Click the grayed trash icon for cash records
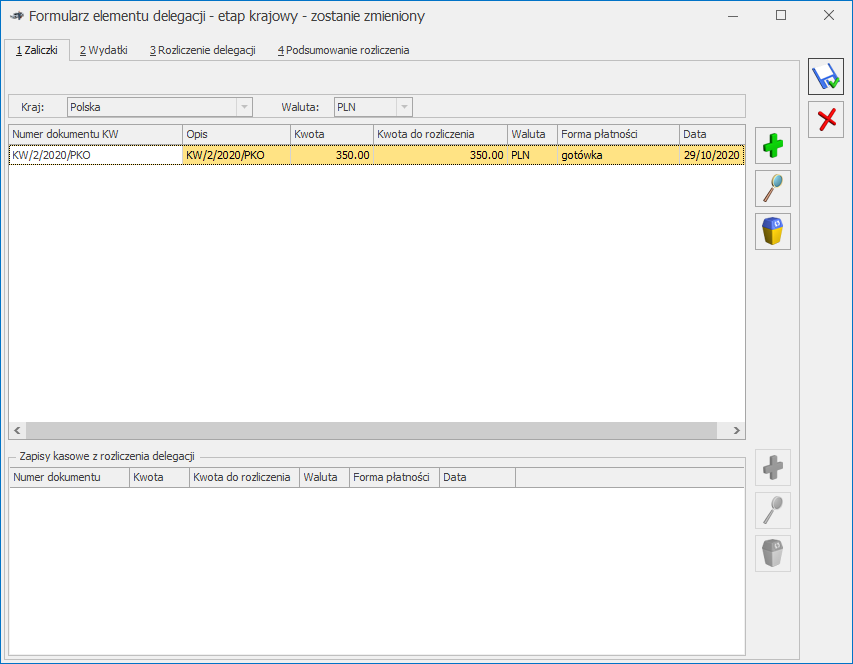853x664 pixels. coord(773,553)
